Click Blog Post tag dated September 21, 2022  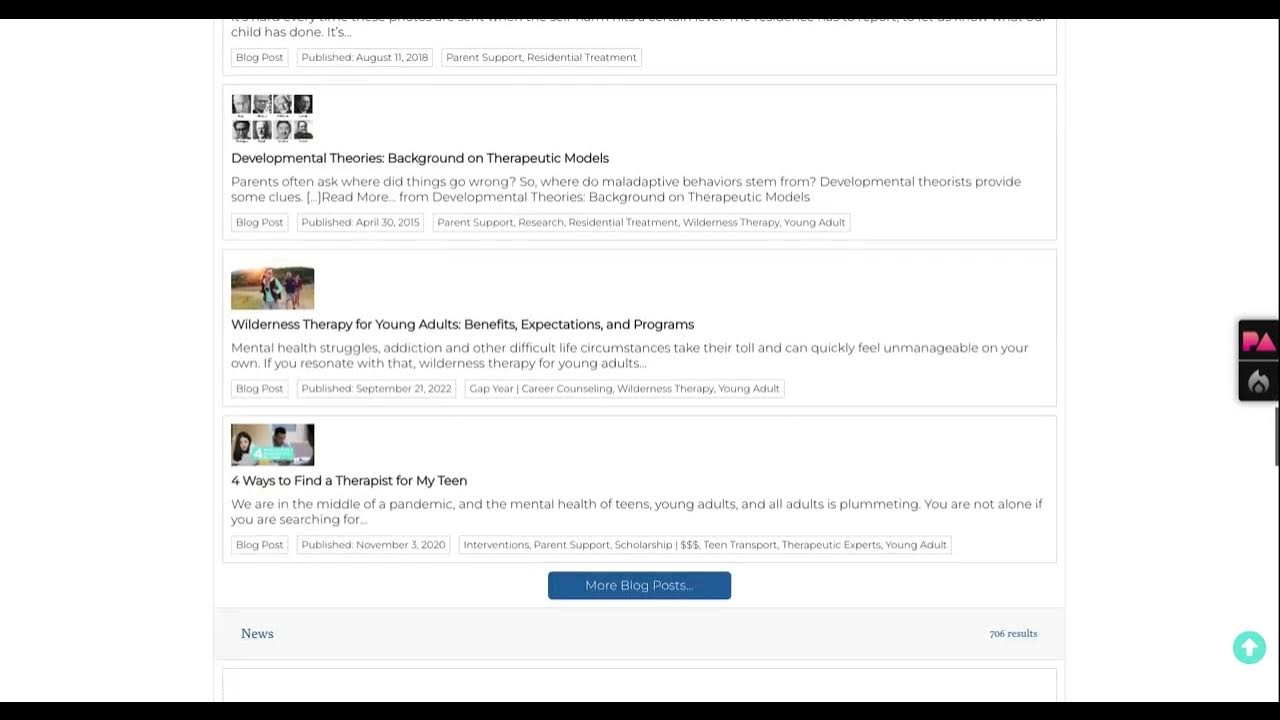pyautogui.click(x=259, y=388)
